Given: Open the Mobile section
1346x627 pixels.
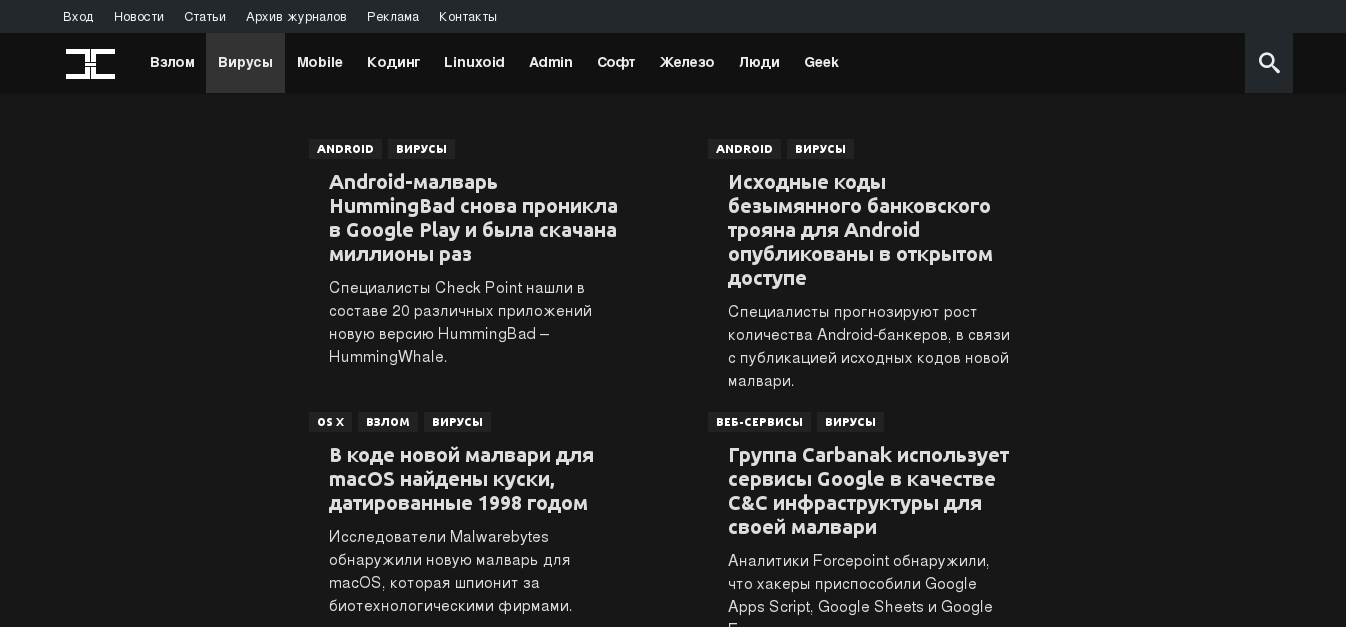Looking at the screenshot, I should click(319, 62).
